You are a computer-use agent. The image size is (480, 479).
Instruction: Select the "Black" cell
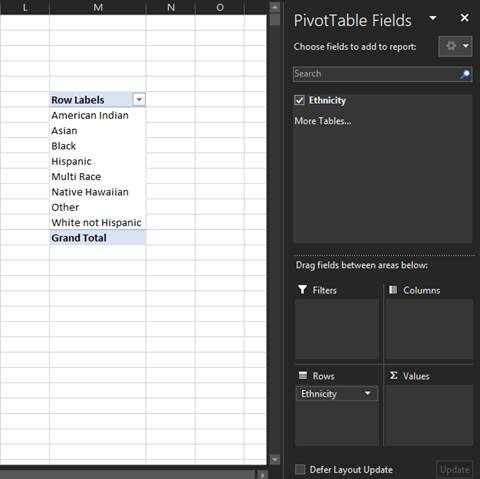click(x=98, y=146)
